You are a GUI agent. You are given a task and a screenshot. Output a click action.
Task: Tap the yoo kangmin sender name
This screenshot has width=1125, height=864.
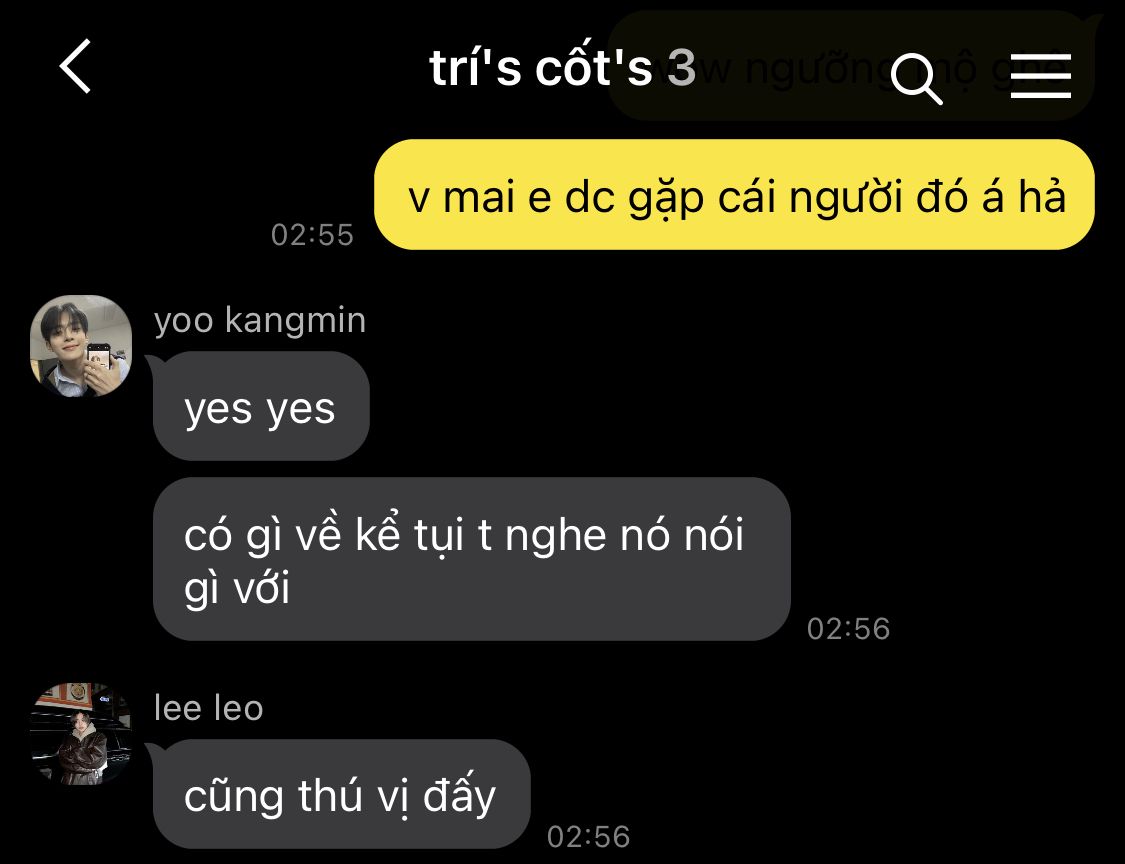coord(260,320)
